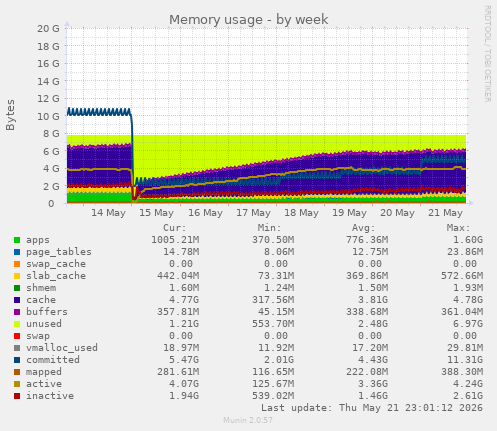Click mapped average value 222.08M

tap(367, 372)
